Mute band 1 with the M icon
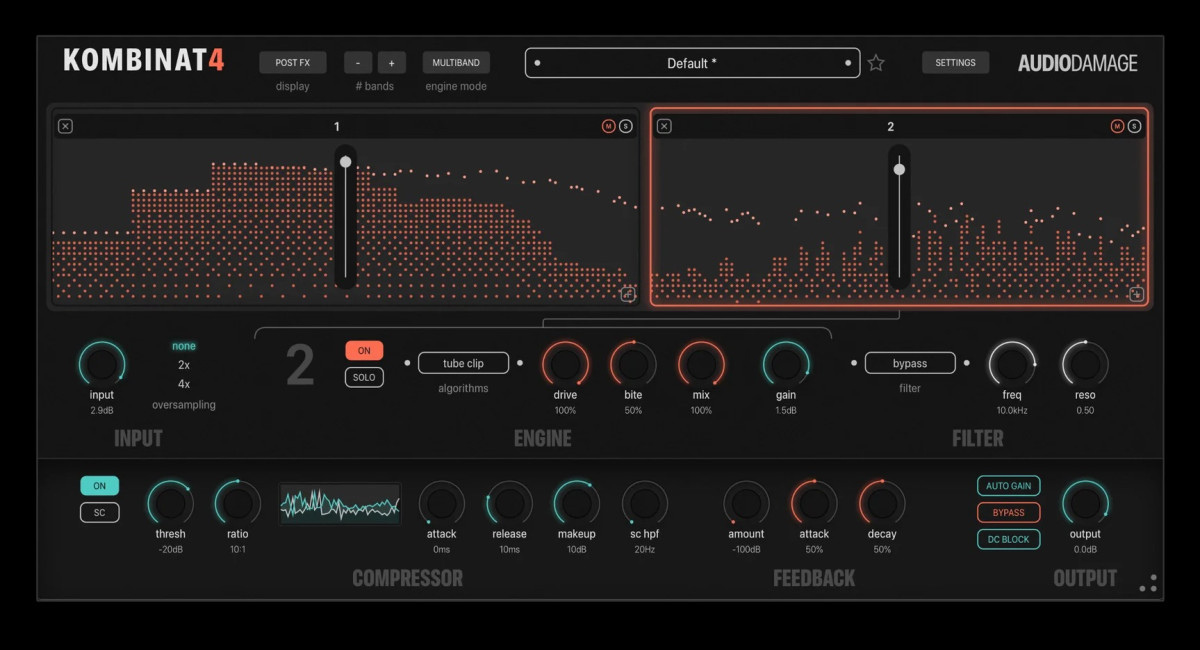The image size is (1200, 650). [608, 126]
